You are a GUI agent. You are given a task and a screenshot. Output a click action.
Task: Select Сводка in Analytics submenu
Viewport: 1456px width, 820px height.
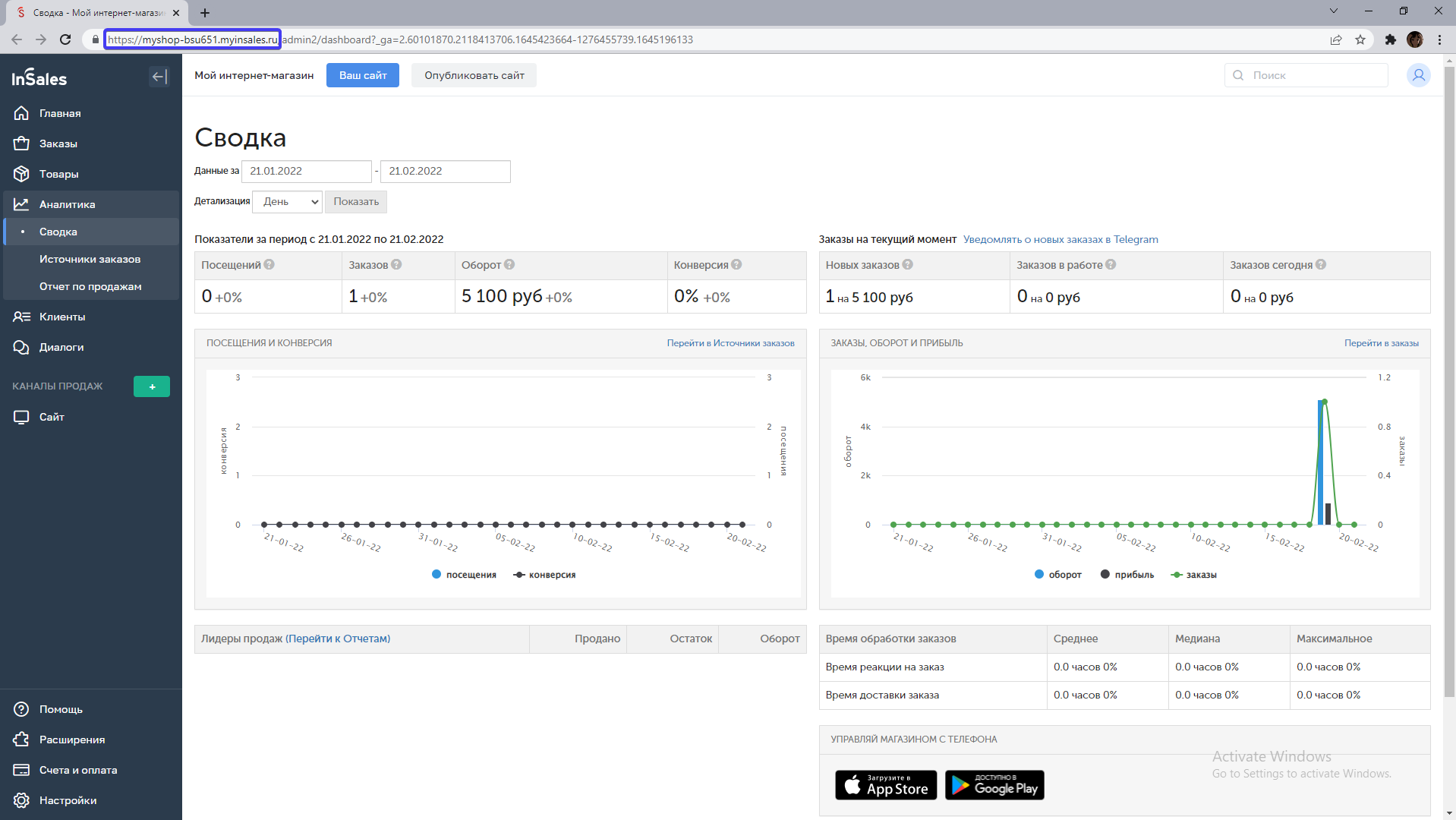(91, 232)
